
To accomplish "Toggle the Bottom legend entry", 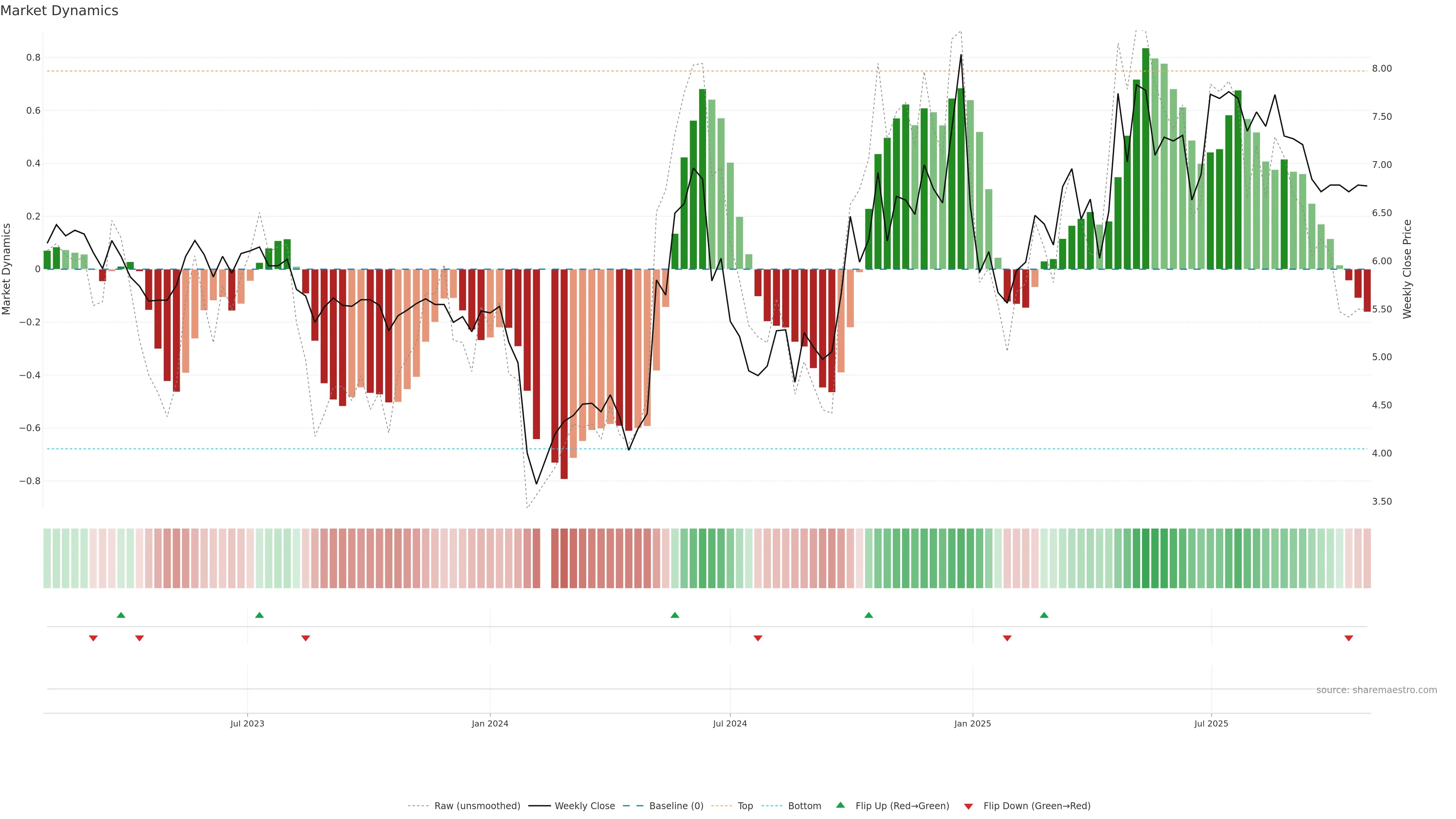I will click(804, 805).
